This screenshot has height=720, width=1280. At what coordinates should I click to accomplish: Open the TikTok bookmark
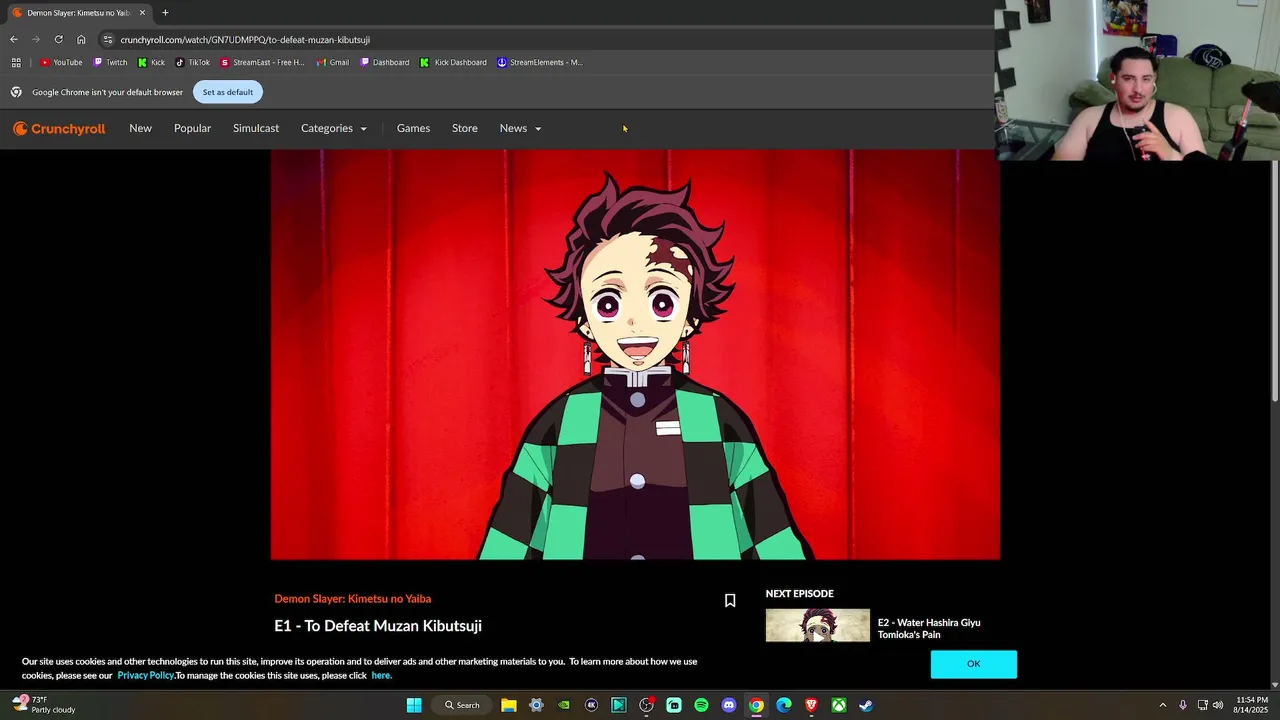[193, 62]
